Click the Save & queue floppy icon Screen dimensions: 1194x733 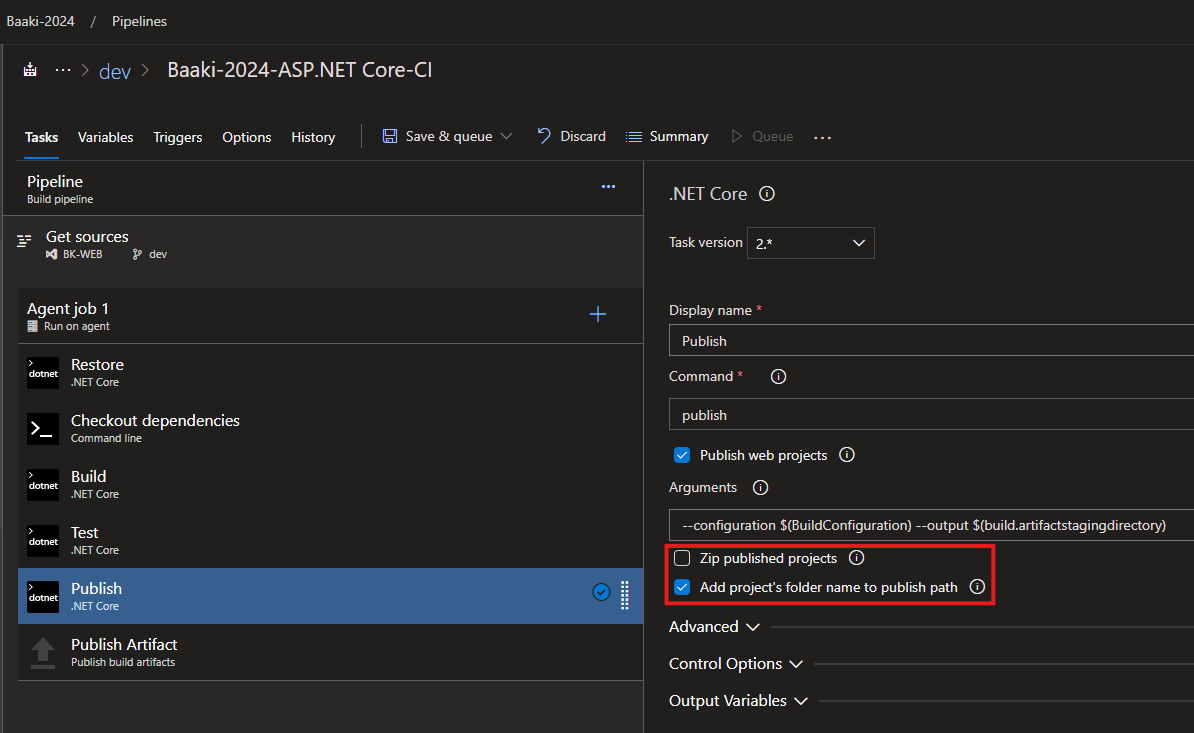pyautogui.click(x=390, y=136)
